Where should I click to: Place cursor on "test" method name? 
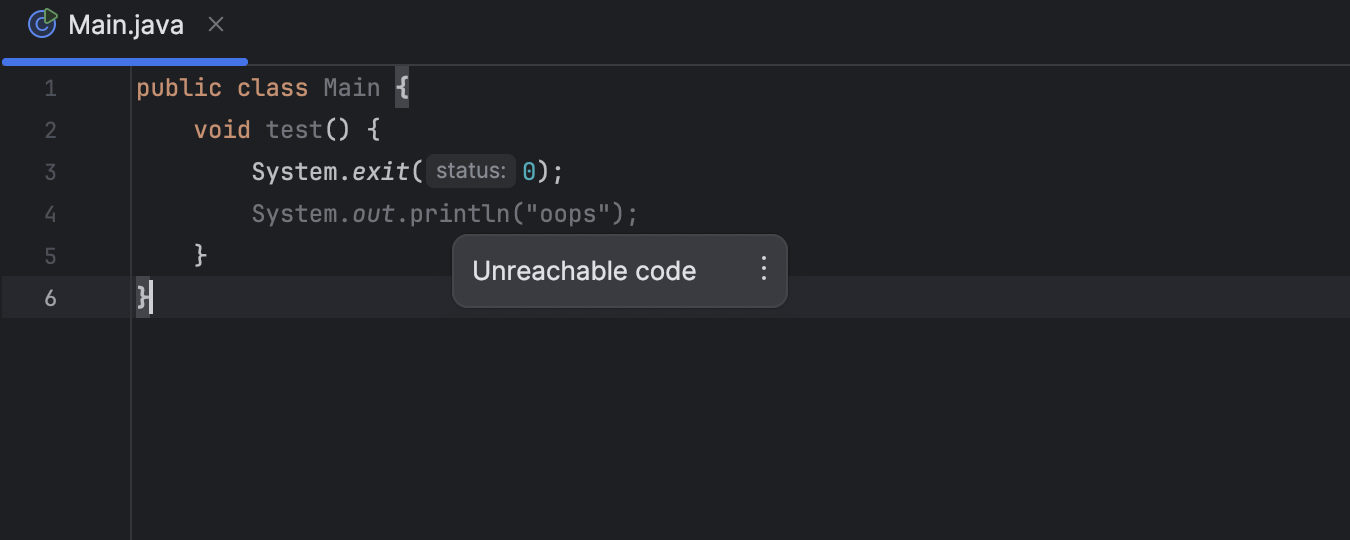pos(294,130)
